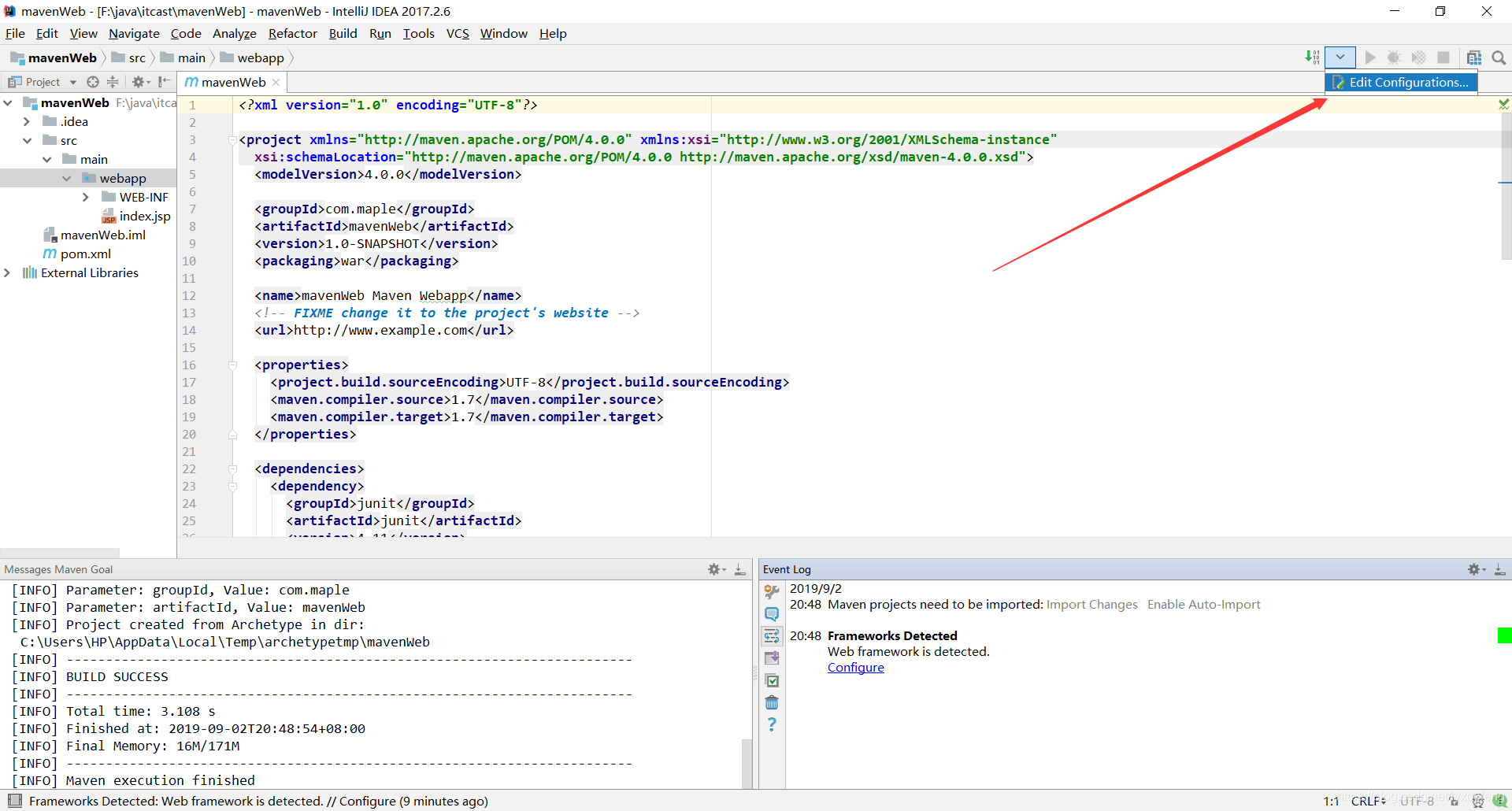
Task: Open the CRLF line separator selector
Action: 1369,801
